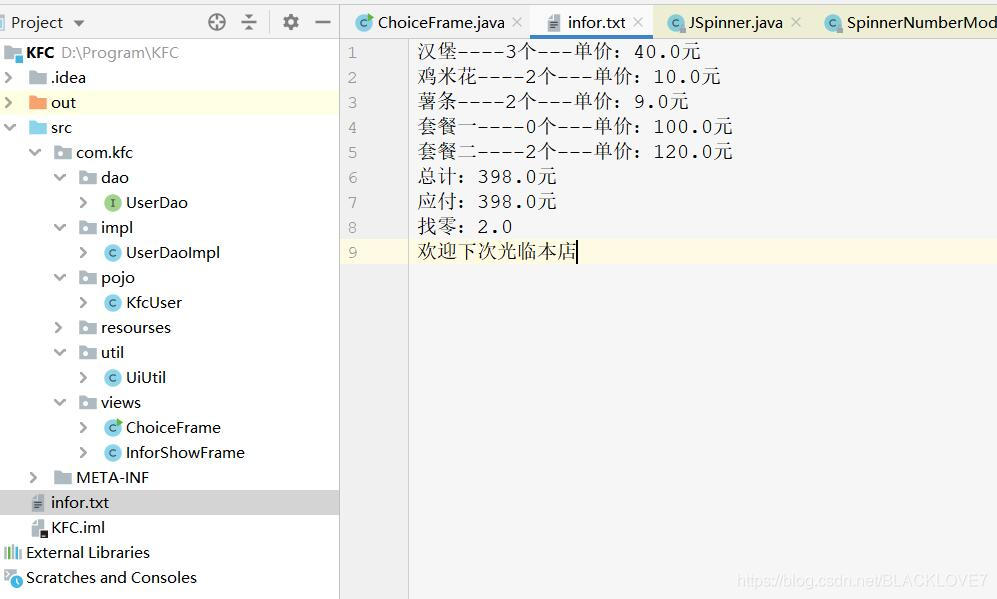Expand the resourses folder

click(58, 327)
